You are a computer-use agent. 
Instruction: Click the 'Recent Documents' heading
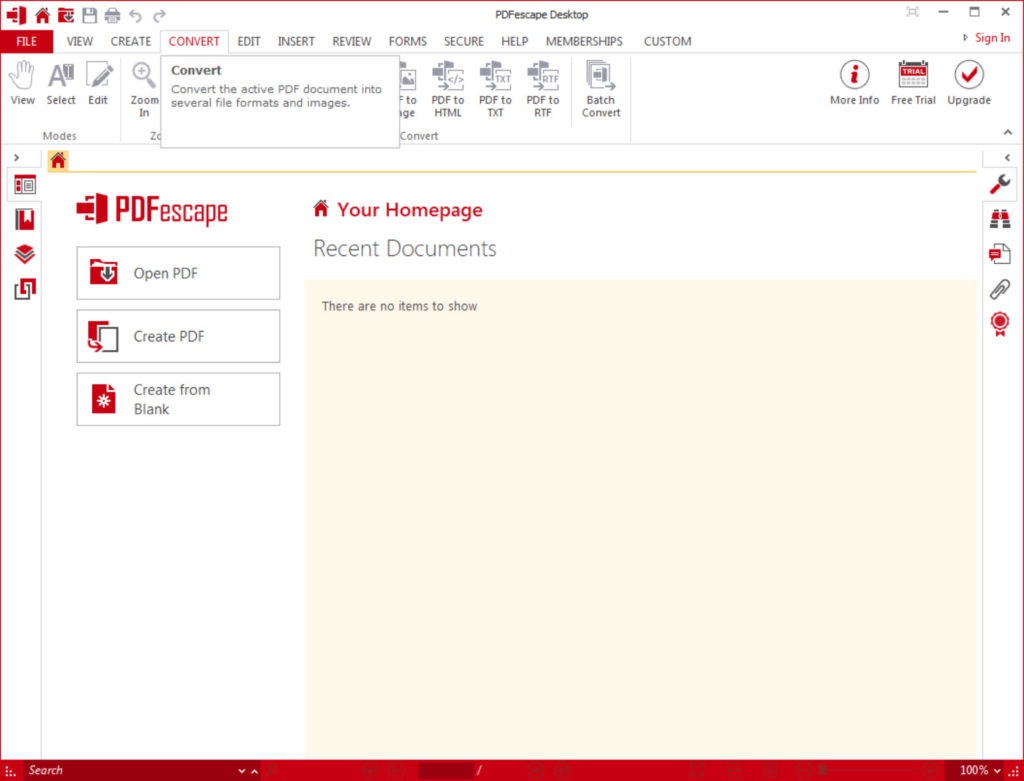coord(405,248)
